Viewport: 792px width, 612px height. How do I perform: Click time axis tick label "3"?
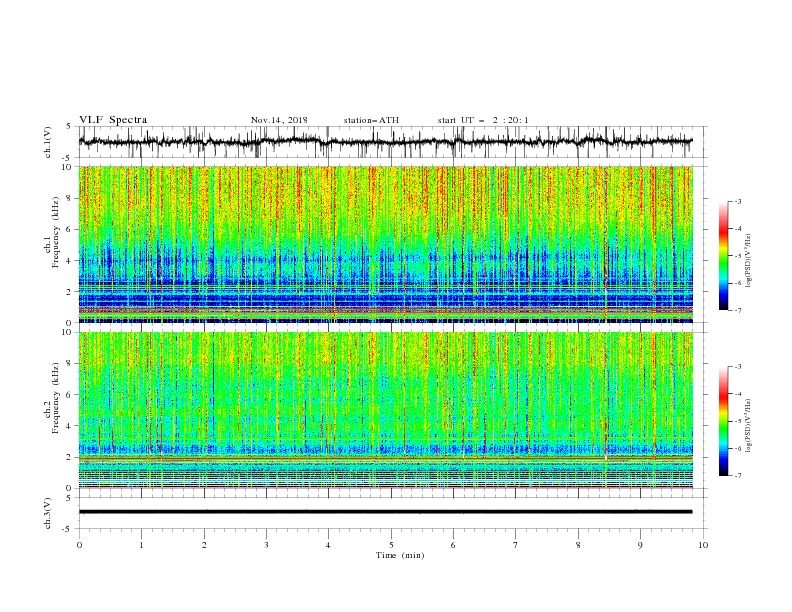click(266, 545)
